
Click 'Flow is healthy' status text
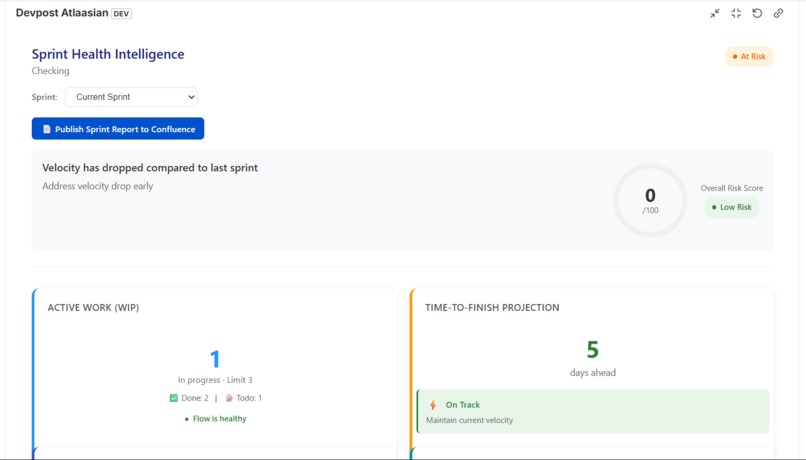pos(219,419)
